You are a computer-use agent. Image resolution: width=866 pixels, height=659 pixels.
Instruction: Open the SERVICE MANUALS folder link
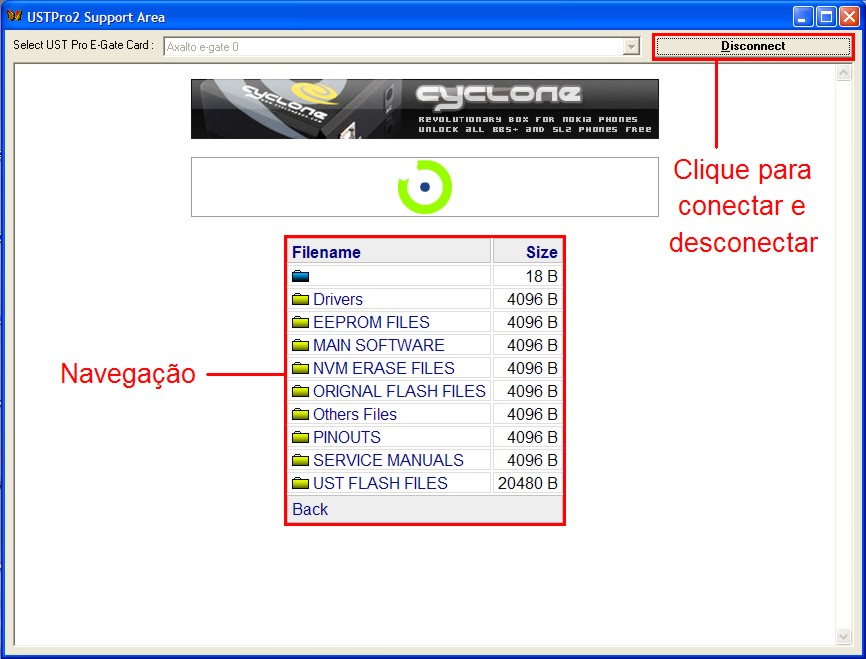click(x=388, y=460)
